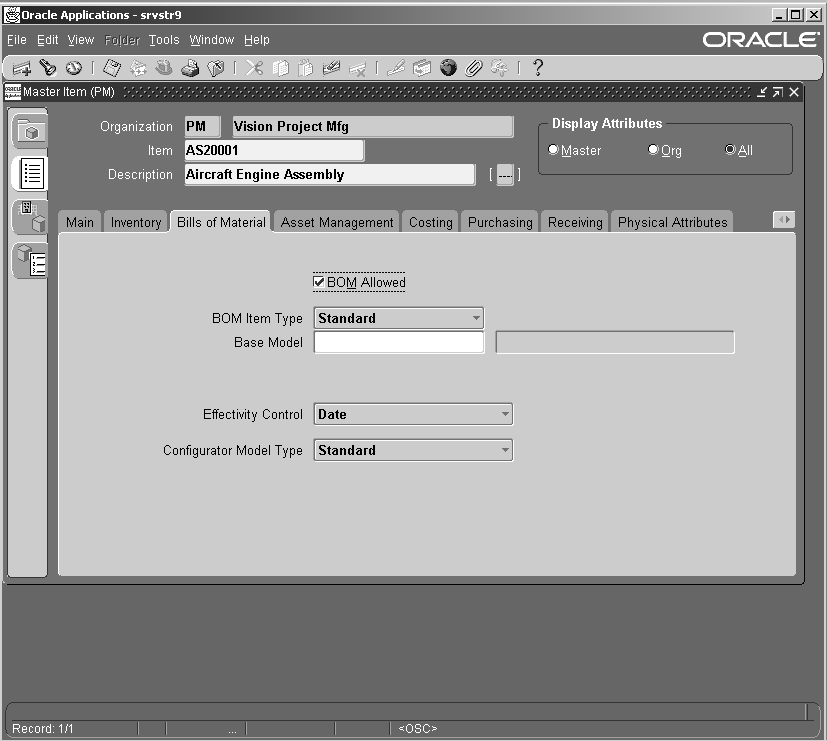Minimize the Master Item form window
Image resolution: width=827 pixels, height=741 pixels.
point(762,92)
